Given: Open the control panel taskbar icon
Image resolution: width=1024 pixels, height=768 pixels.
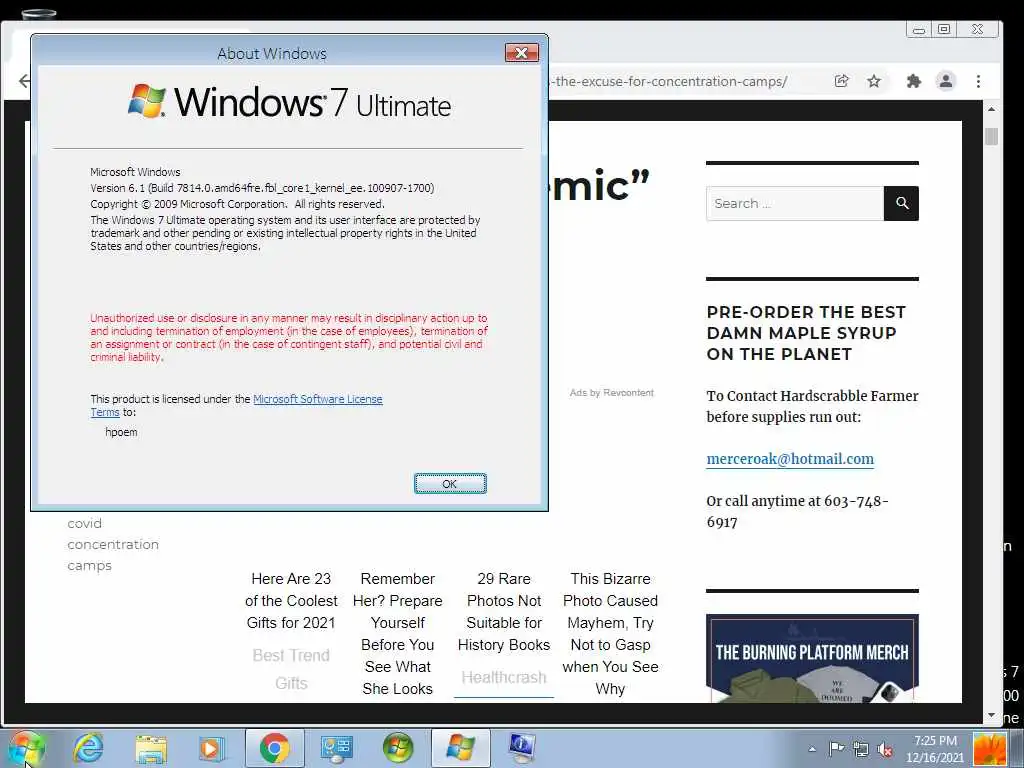Looking at the screenshot, I should [336, 748].
